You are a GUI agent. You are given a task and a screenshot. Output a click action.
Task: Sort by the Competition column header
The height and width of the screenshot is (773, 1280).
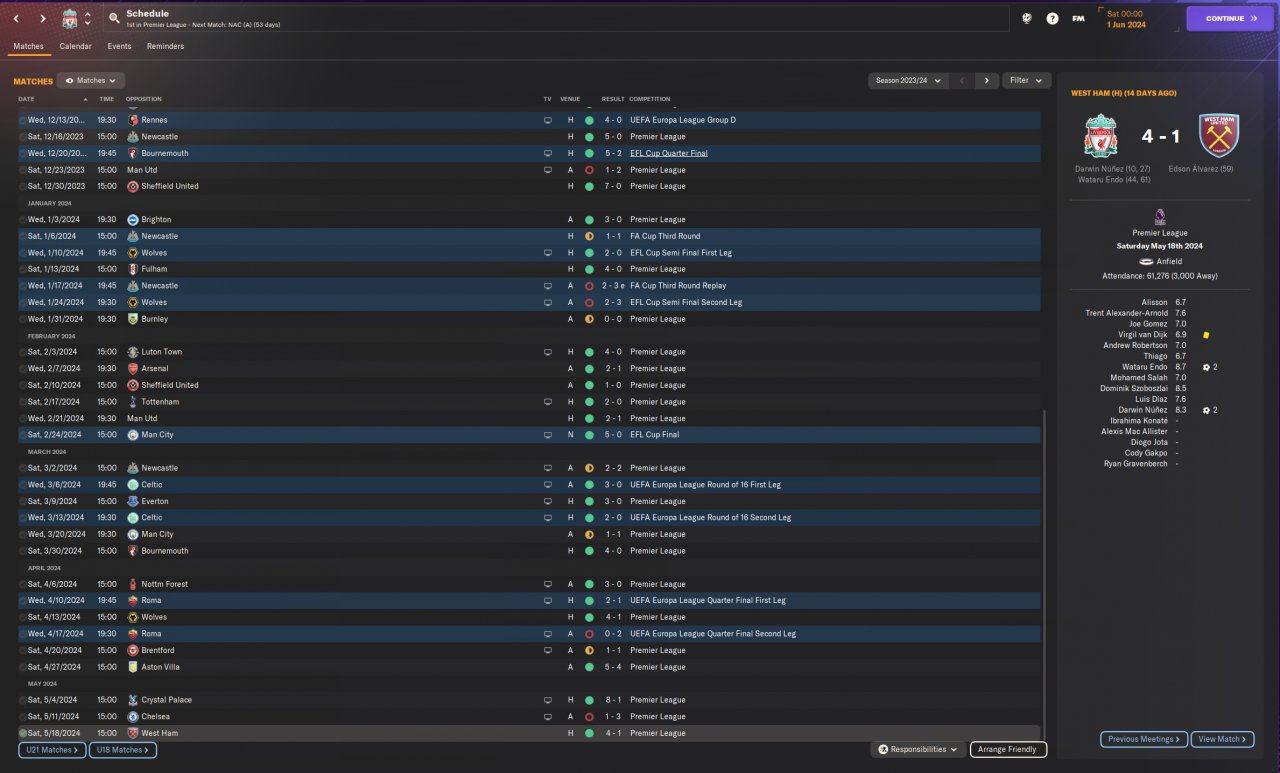[x=650, y=99]
